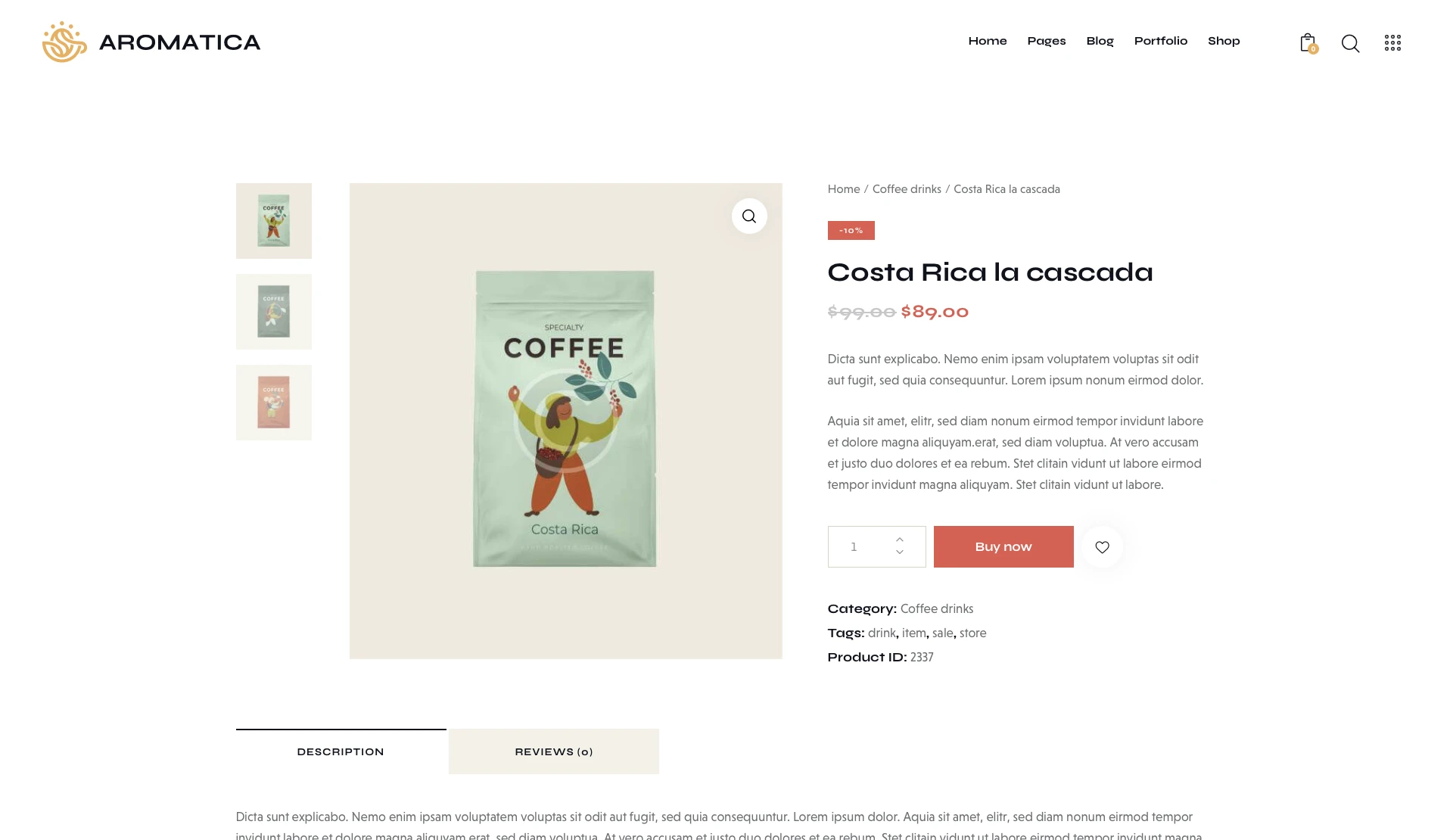Viewport: 1453px width, 840px height.
Task: Decrease quantity with the down arrow
Action: click(x=900, y=552)
